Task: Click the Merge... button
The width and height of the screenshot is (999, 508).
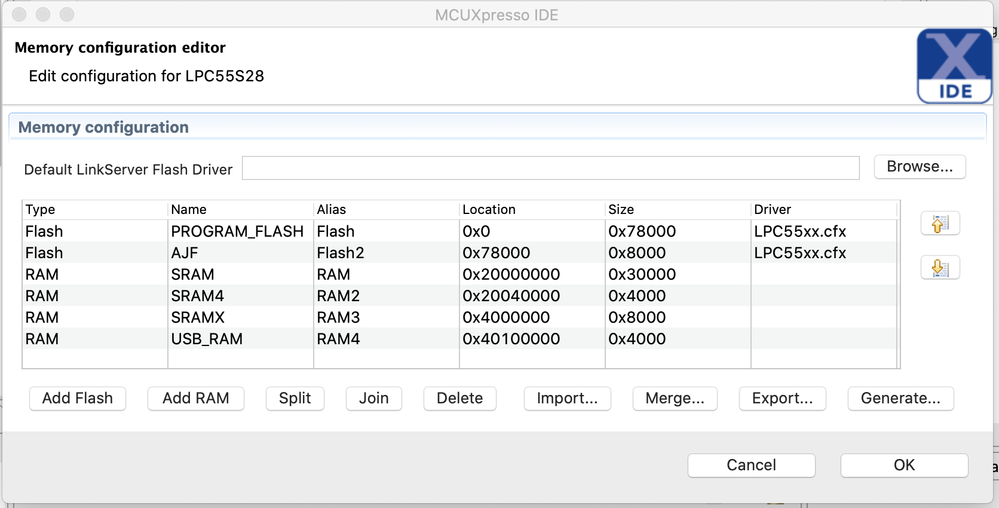Action: [x=675, y=398]
